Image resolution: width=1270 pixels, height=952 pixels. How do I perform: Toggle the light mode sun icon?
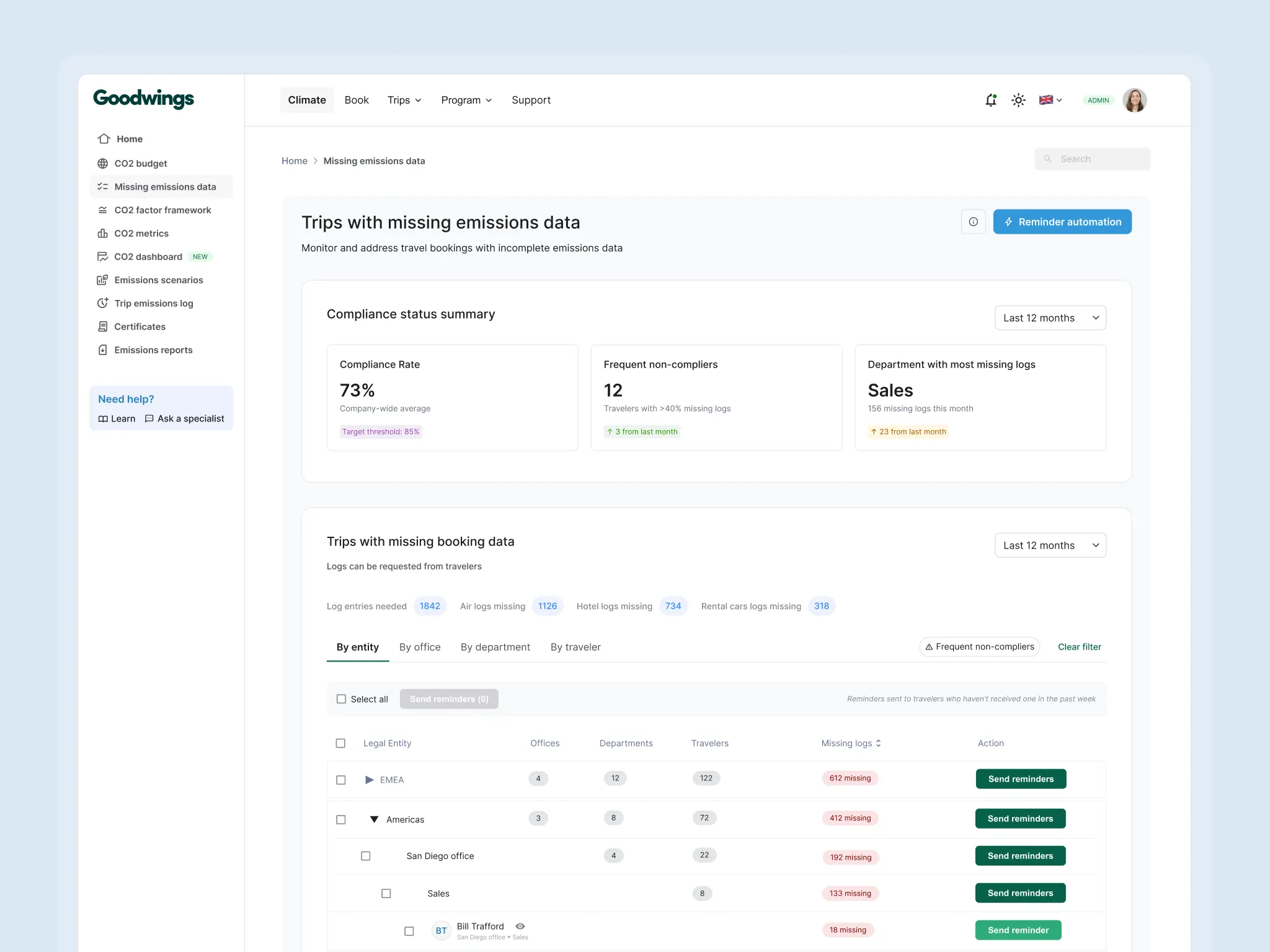(1018, 100)
